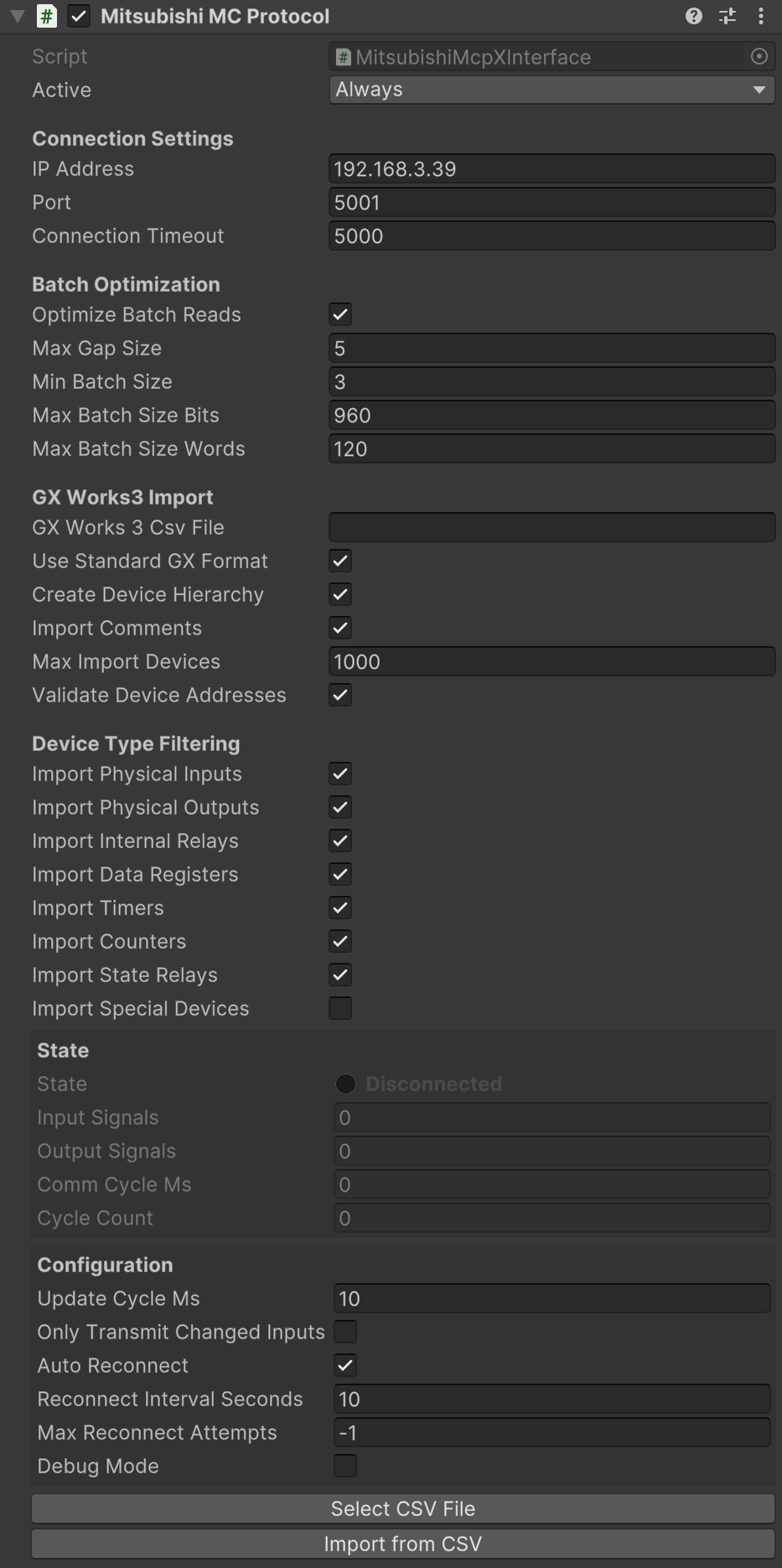Viewport: 782px width, 1568px height.
Task: Click the GX Works 3 Csv File field
Action: [552, 527]
